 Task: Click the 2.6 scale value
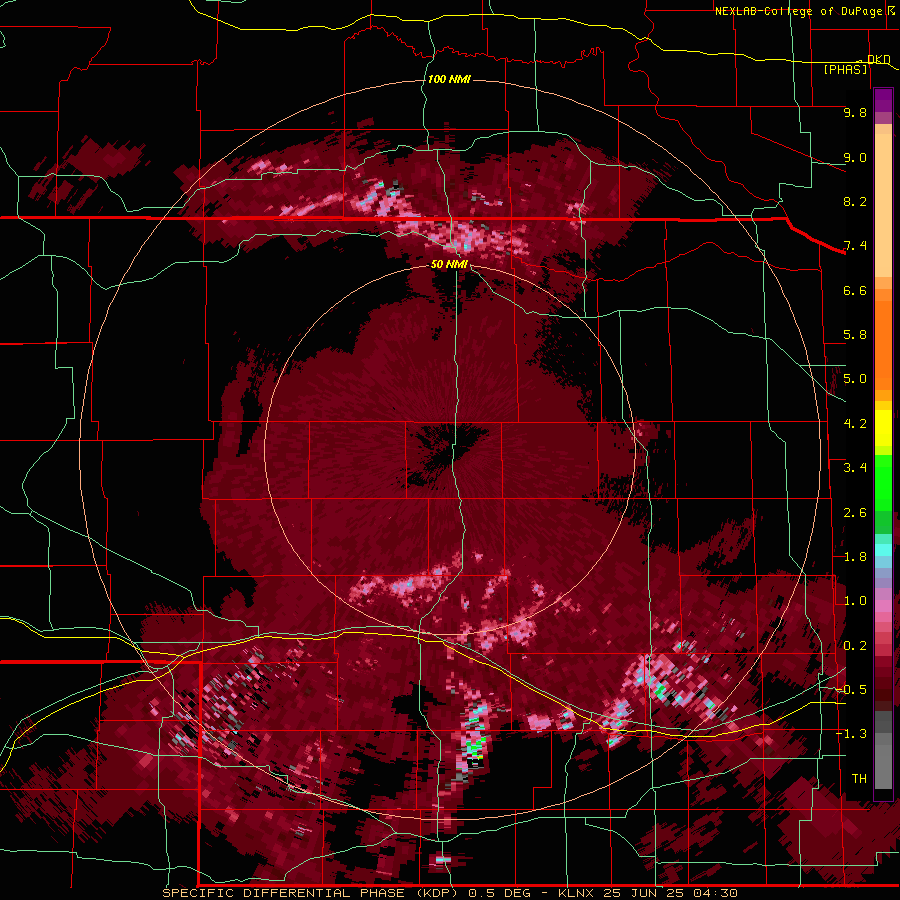click(x=855, y=513)
